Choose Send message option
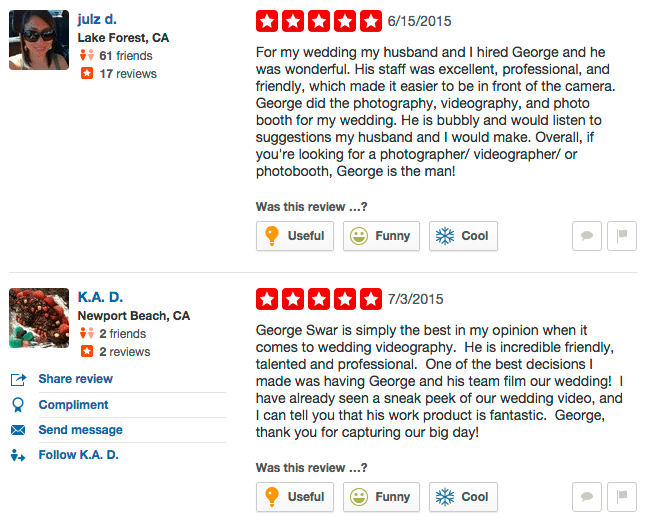652x532 pixels. click(x=80, y=430)
